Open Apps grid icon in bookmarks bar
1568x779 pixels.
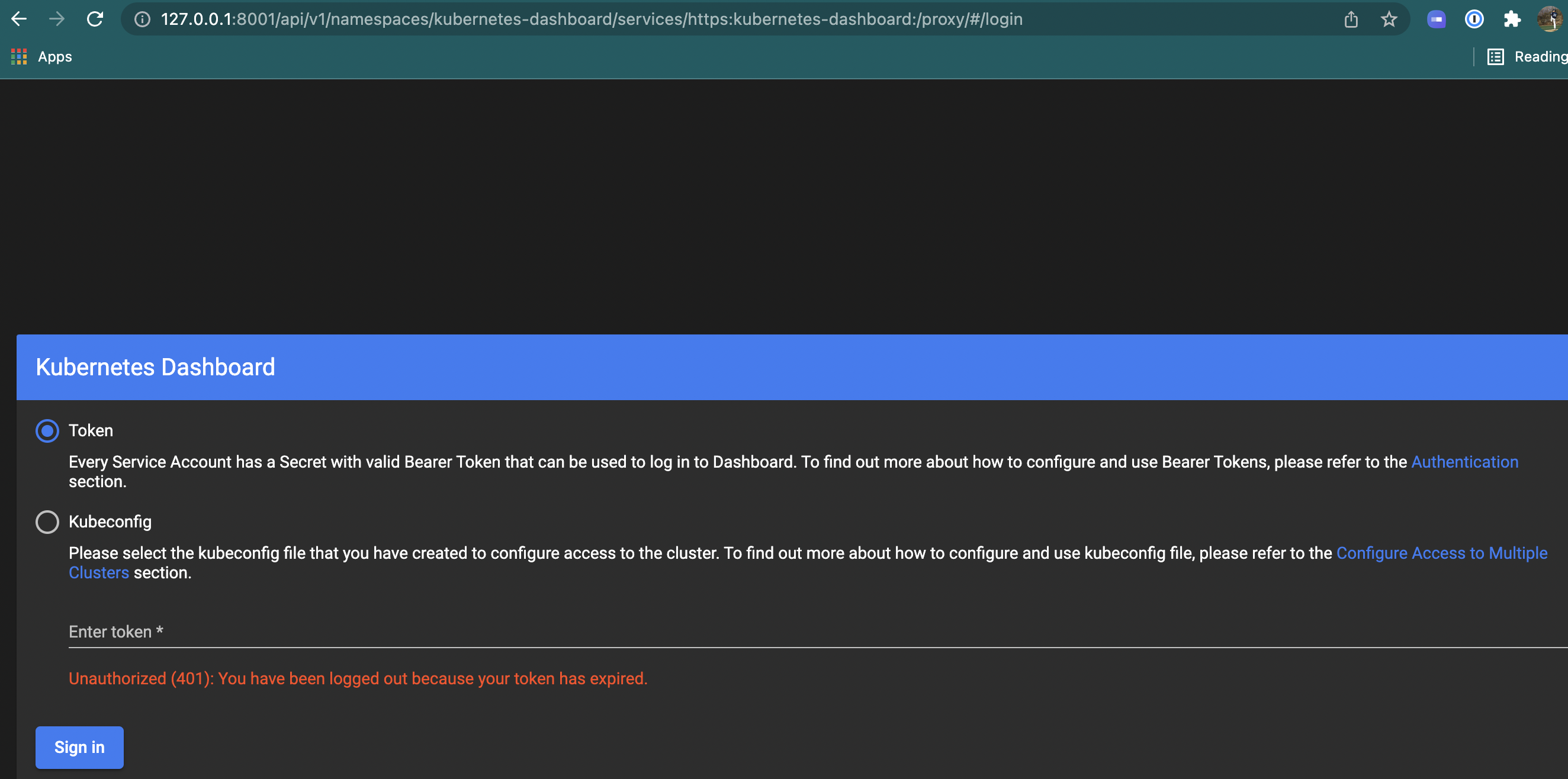19,57
